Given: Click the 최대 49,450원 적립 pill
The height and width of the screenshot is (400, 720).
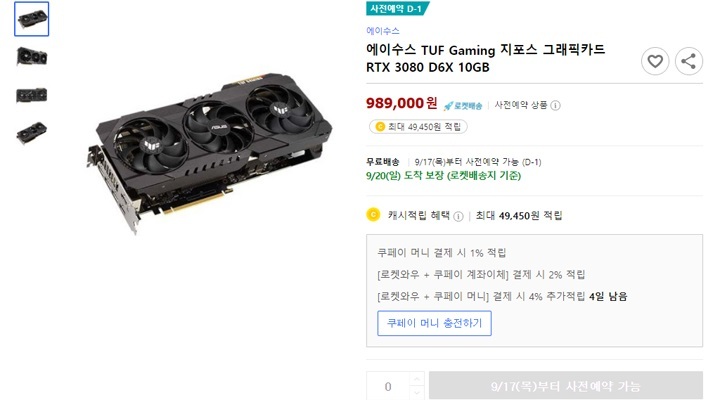Looking at the screenshot, I should (x=418, y=127).
